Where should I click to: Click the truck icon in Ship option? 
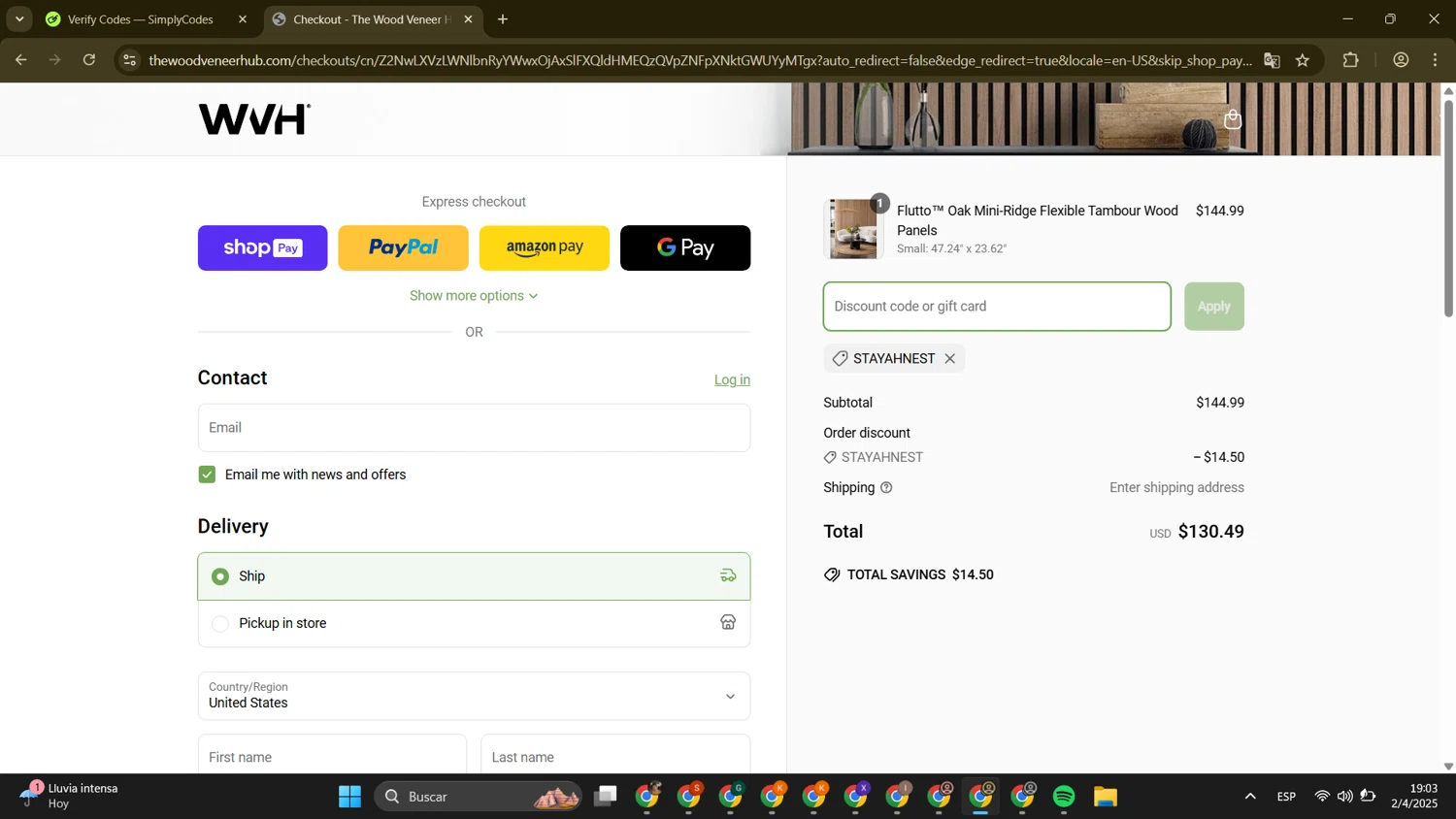pyautogui.click(x=728, y=576)
